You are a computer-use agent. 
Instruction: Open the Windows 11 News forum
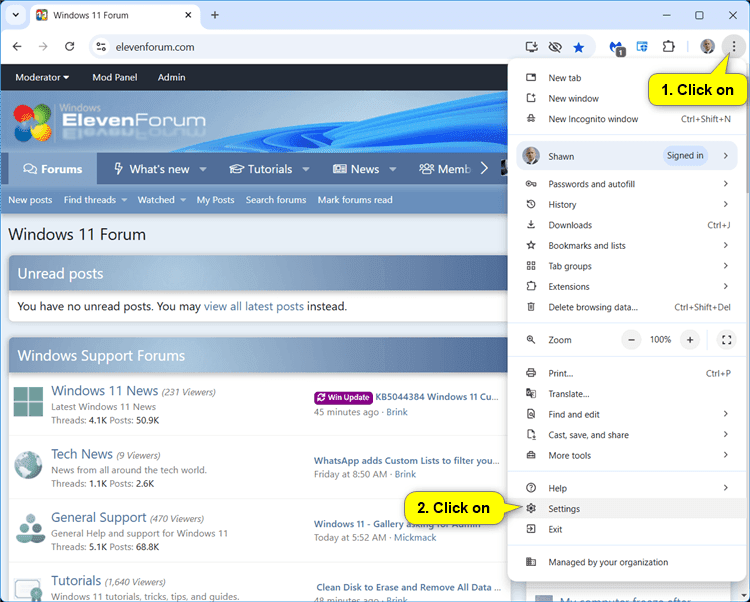104,391
